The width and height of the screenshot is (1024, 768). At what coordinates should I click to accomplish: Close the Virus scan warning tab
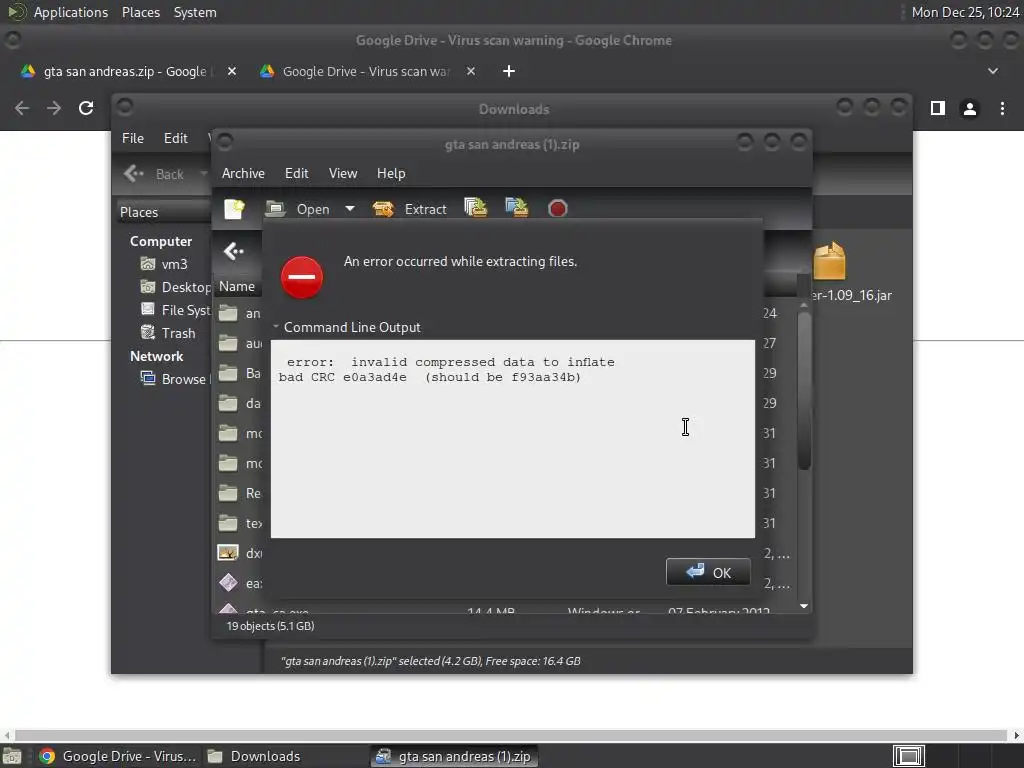pyautogui.click(x=471, y=71)
